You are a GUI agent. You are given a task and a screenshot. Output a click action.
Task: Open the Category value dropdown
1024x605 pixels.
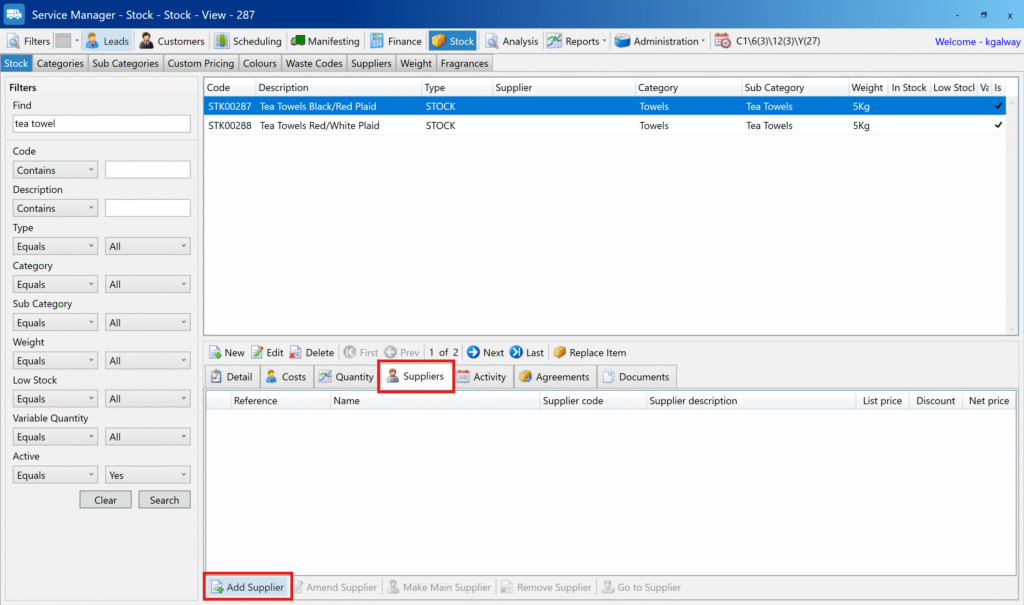(147, 284)
